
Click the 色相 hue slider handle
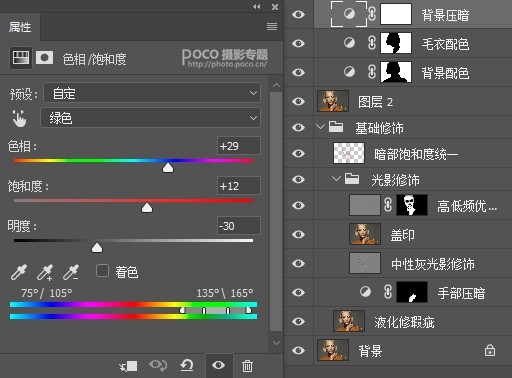pyautogui.click(x=168, y=168)
